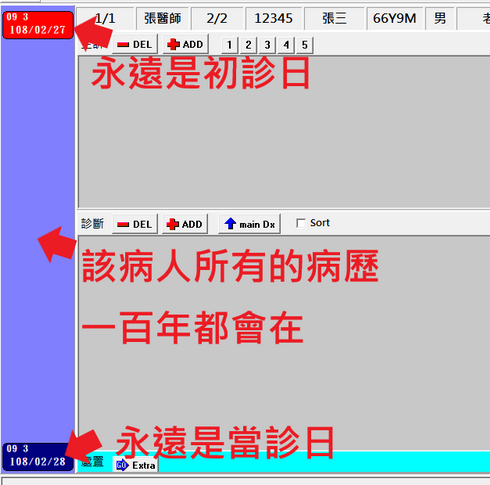Click the upper DEL button with the red minus icon
The width and height of the screenshot is (490, 485).
(x=135, y=44)
